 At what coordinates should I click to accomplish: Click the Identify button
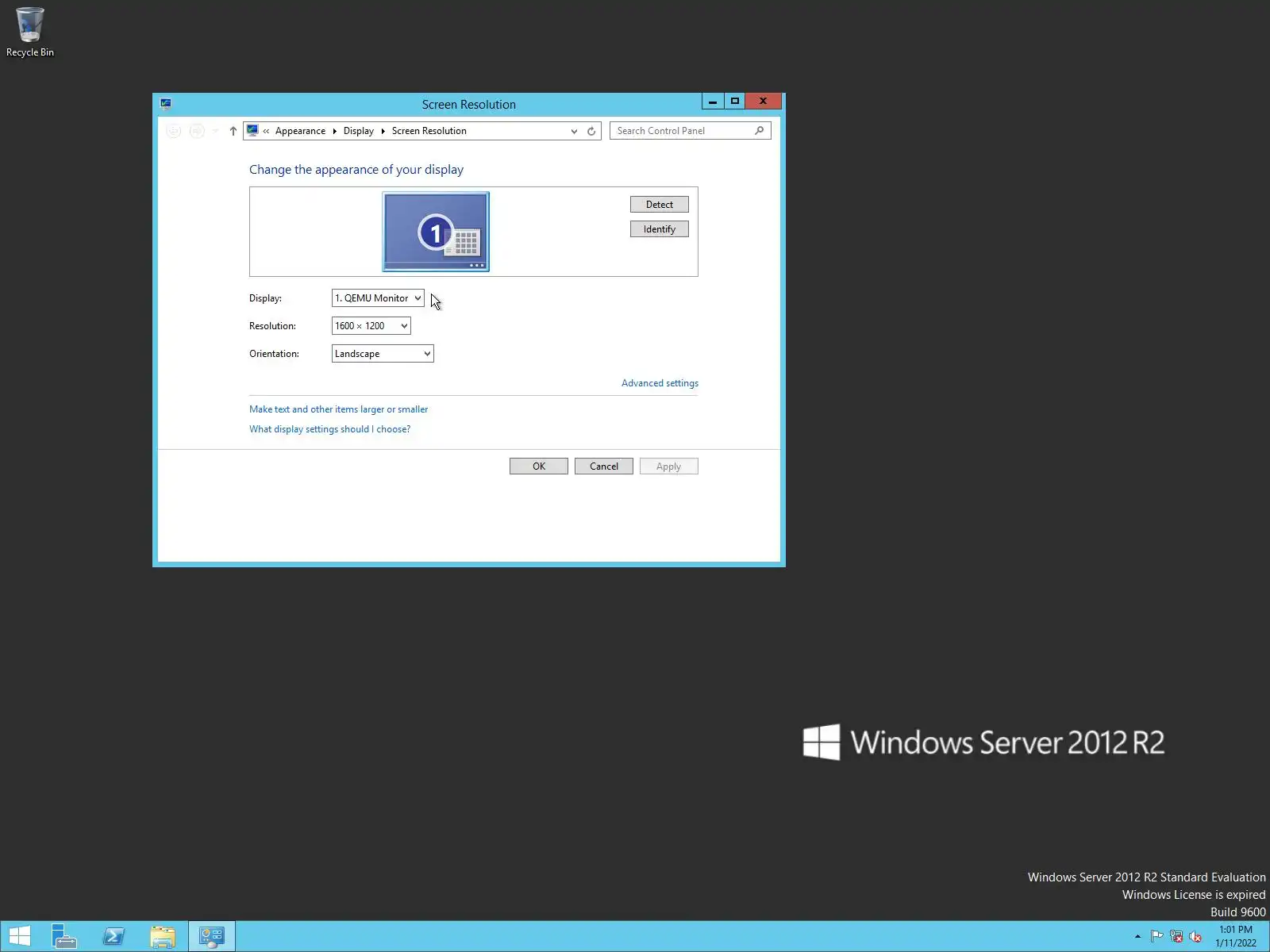[x=659, y=229]
